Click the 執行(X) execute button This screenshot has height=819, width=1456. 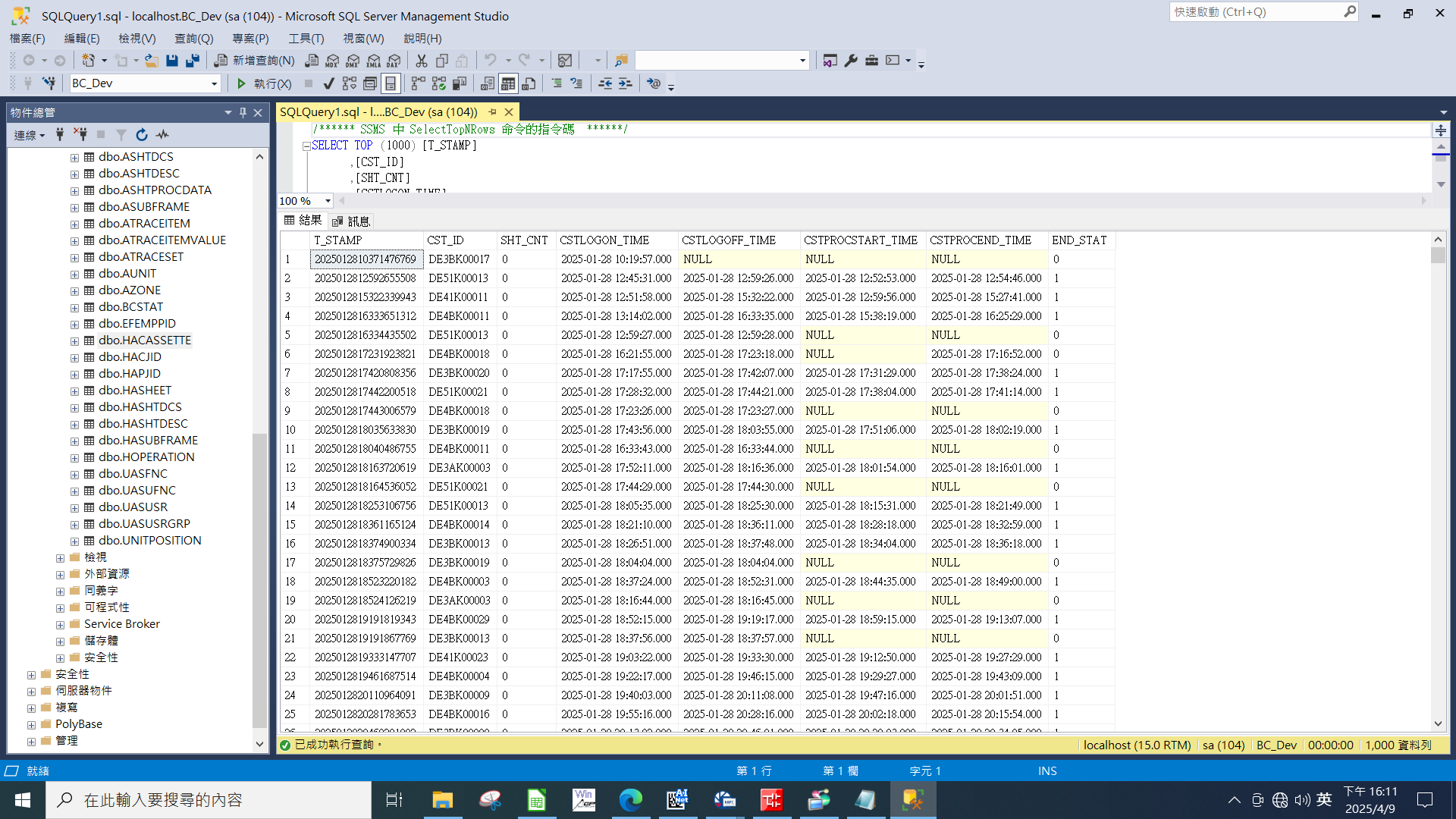[x=263, y=83]
